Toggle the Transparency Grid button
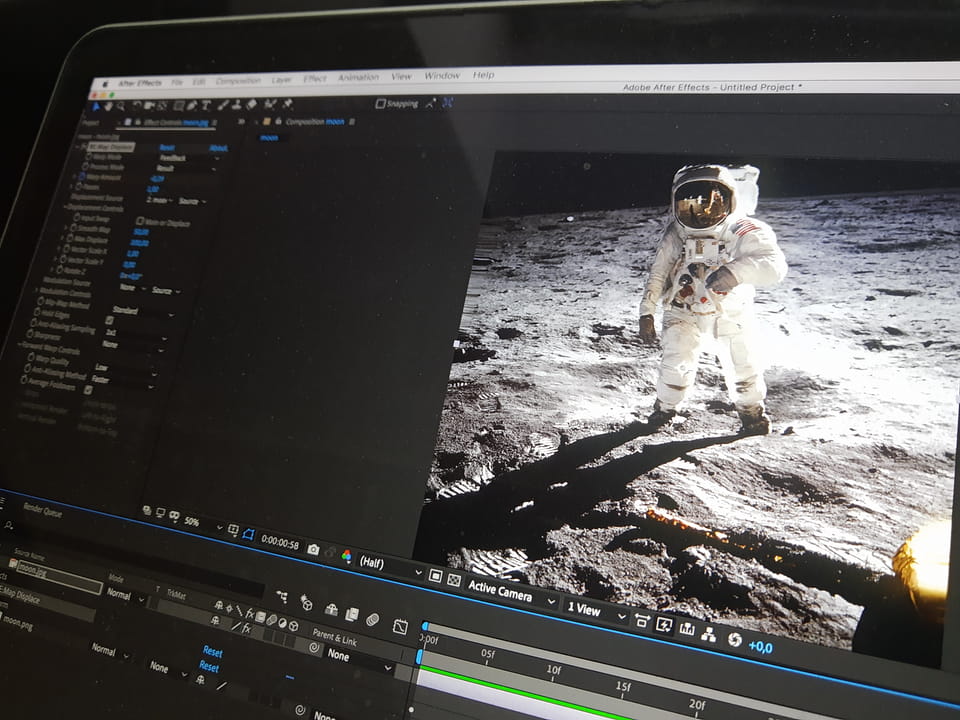Screen dimensions: 960x720 coord(454,579)
